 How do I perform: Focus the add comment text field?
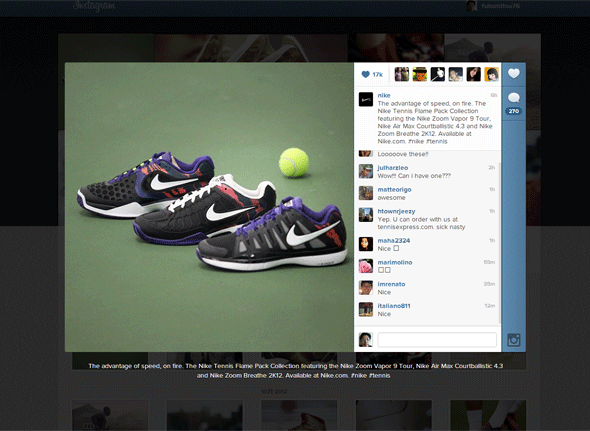tap(437, 340)
